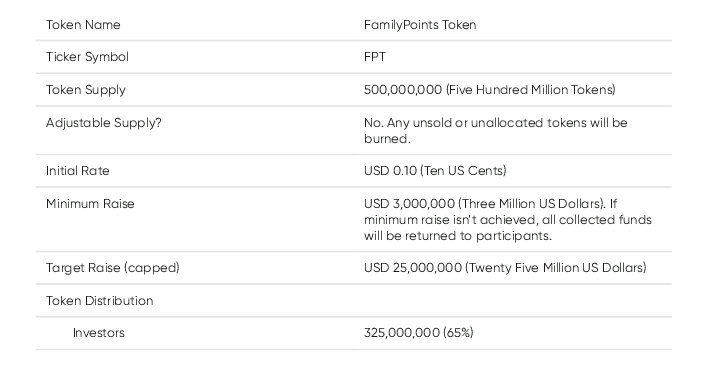The width and height of the screenshot is (727, 376).
Task: Click the unsold tokens burned text
Action: [x=496, y=131]
